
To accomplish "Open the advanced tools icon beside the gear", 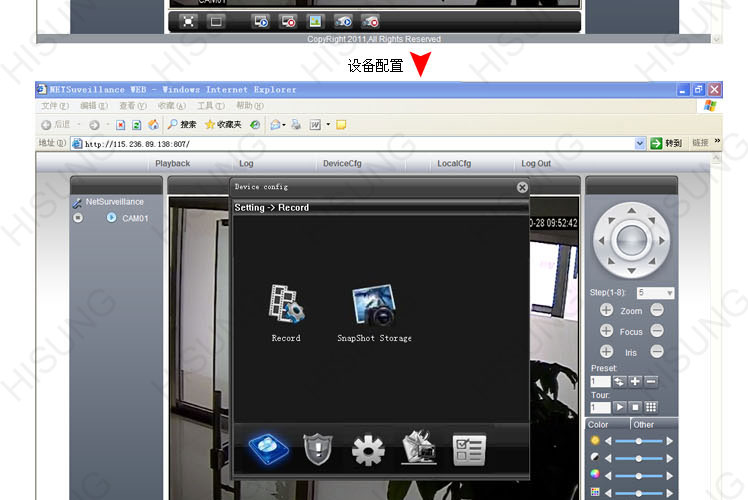I will tap(418, 451).
